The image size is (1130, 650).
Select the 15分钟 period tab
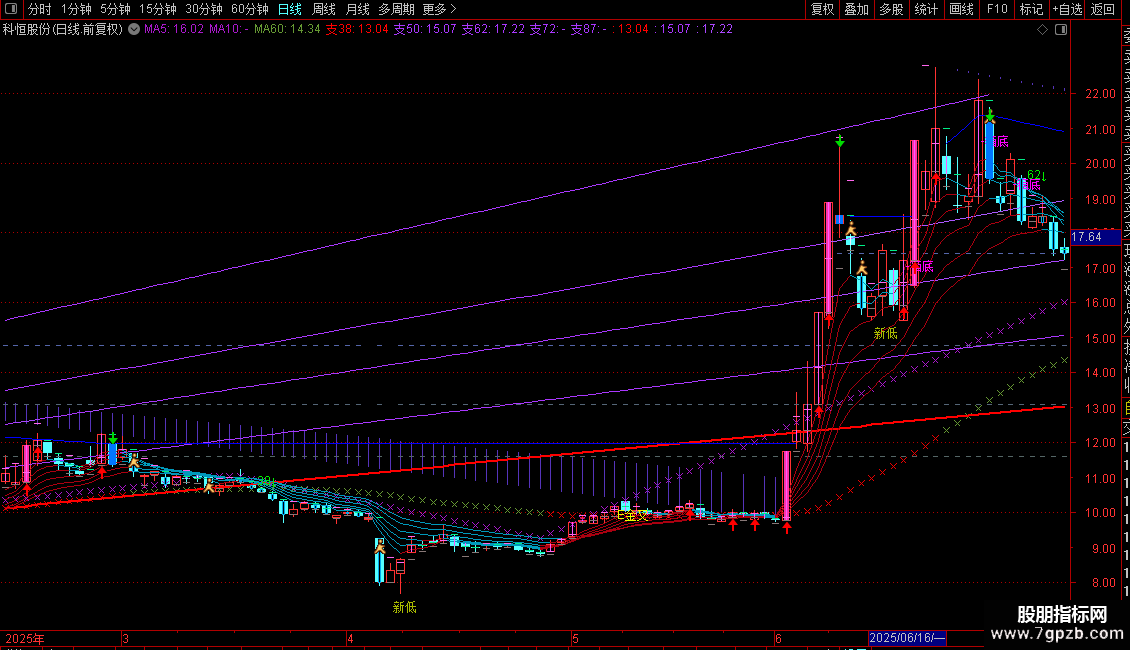[x=158, y=9]
